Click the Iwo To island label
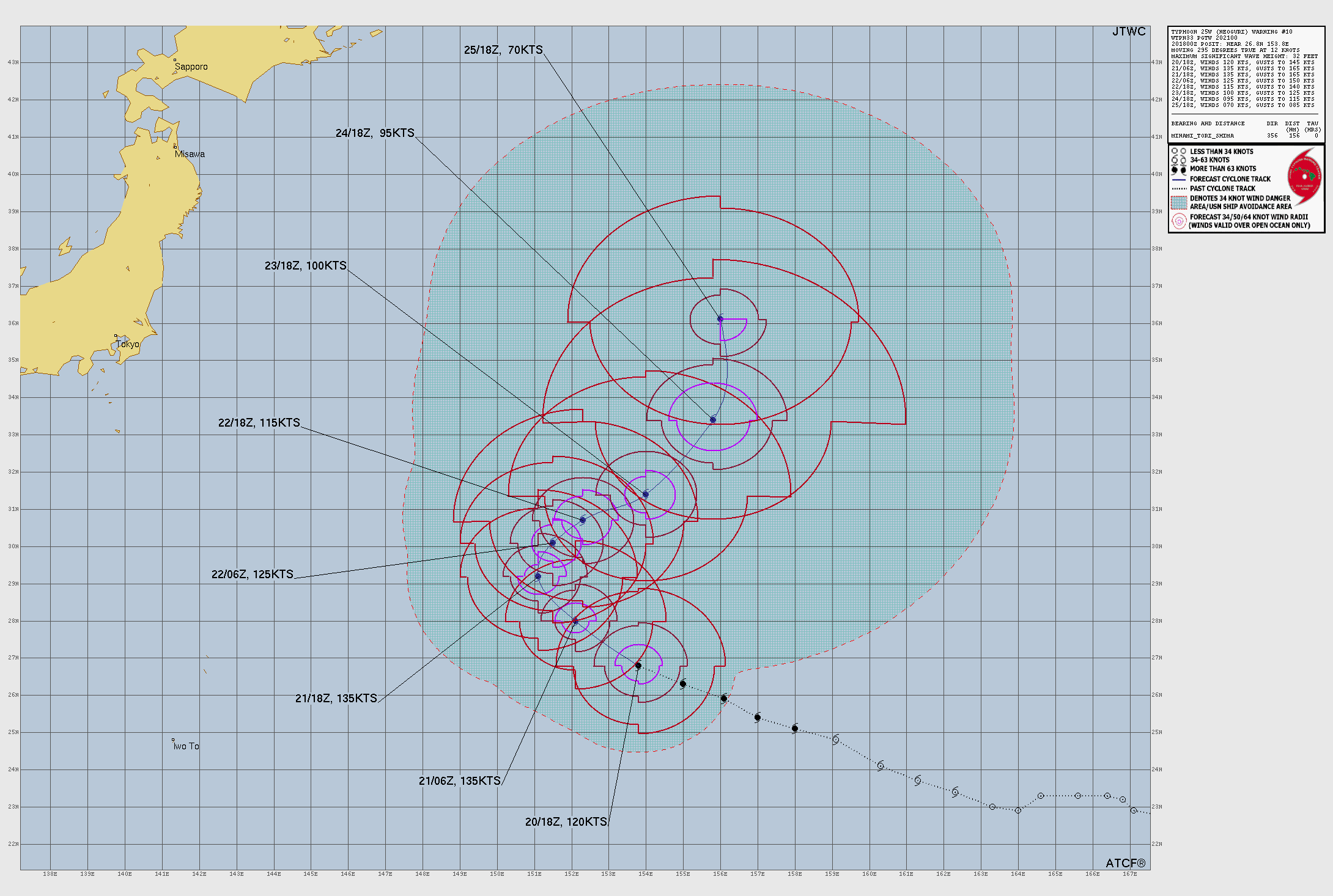This screenshot has width=1333, height=896. [186, 746]
